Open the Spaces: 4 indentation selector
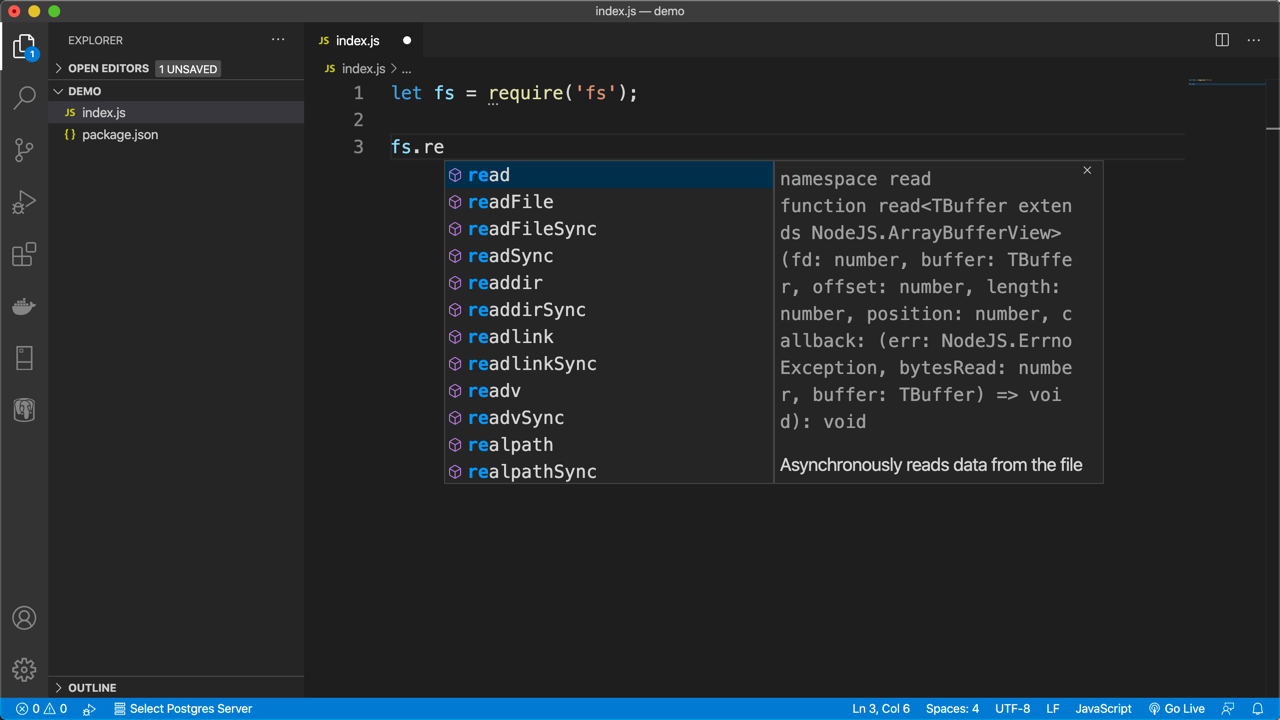The width and height of the screenshot is (1280, 720). (952, 709)
